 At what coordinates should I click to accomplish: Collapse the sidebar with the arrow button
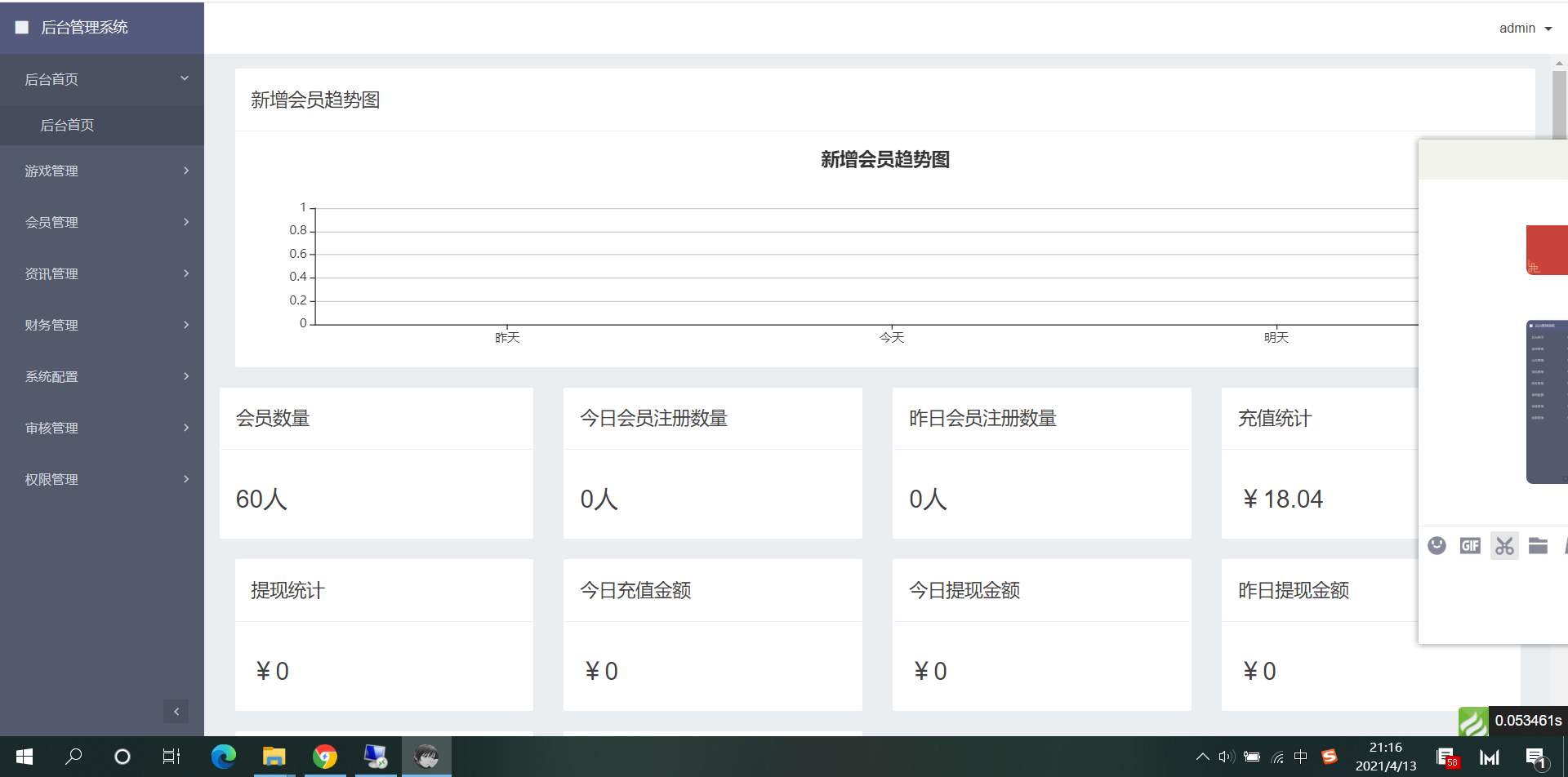(176, 711)
